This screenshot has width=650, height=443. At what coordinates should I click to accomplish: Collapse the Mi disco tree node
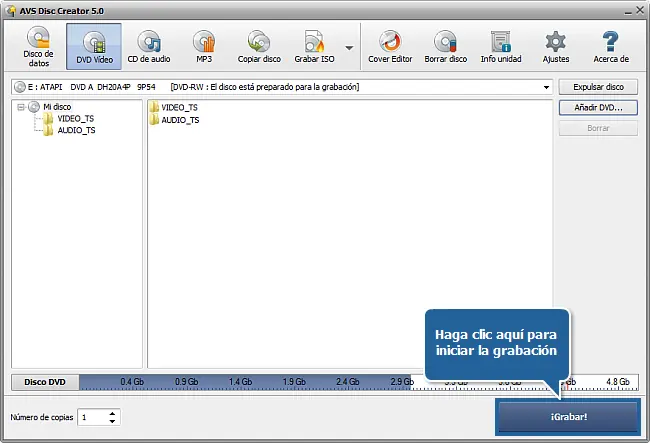tap(21, 107)
